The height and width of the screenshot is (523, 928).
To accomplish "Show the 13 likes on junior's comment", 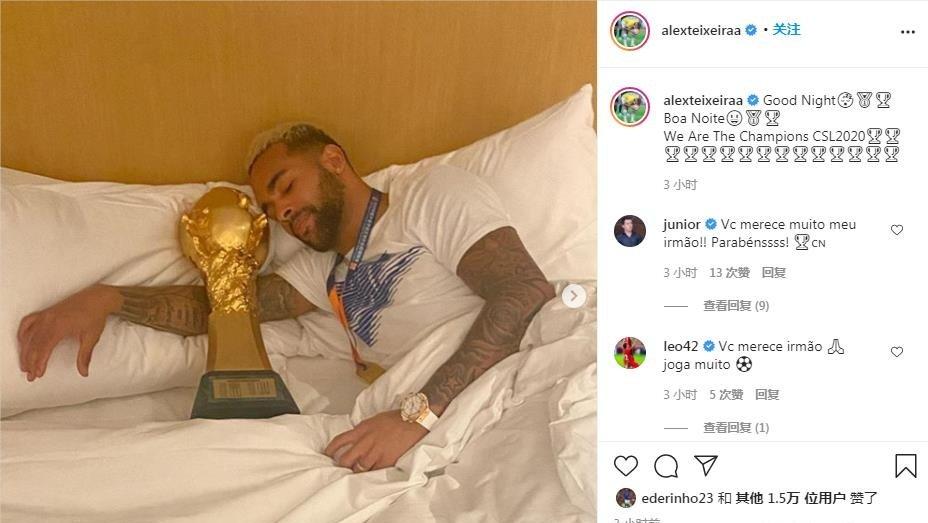I will coord(729,273).
